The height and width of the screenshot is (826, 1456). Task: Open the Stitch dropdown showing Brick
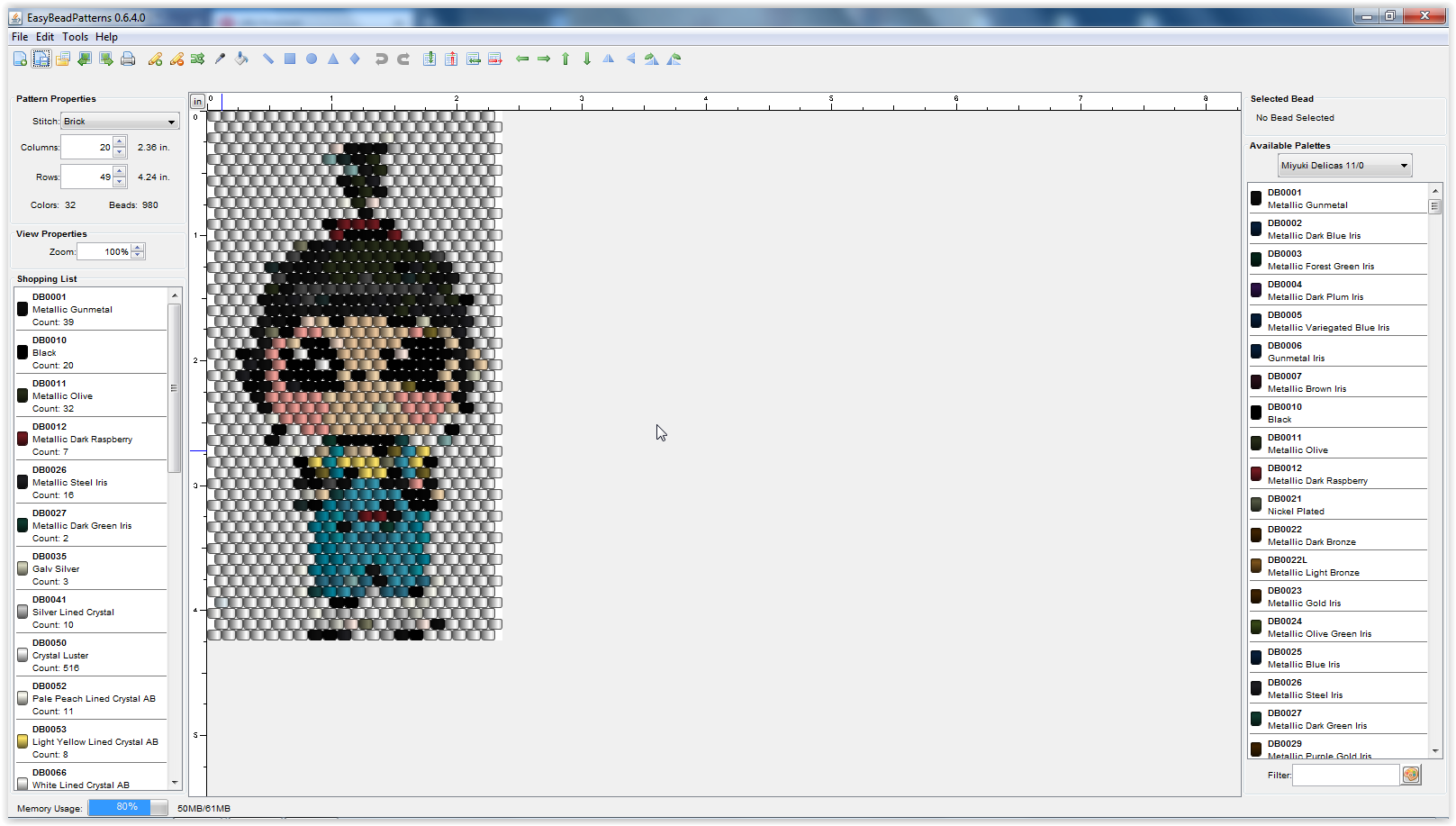(x=120, y=122)
